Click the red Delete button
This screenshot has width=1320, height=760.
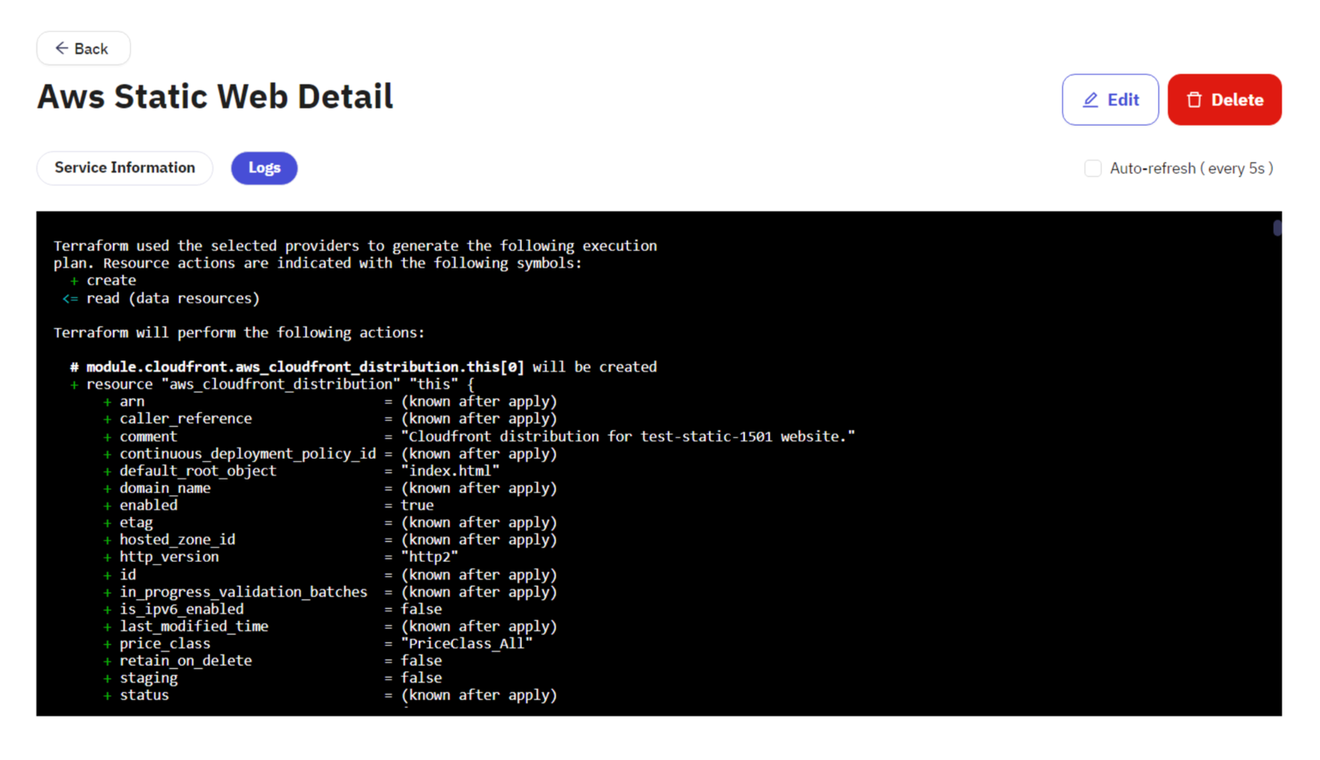click(x=1224, y=100)
